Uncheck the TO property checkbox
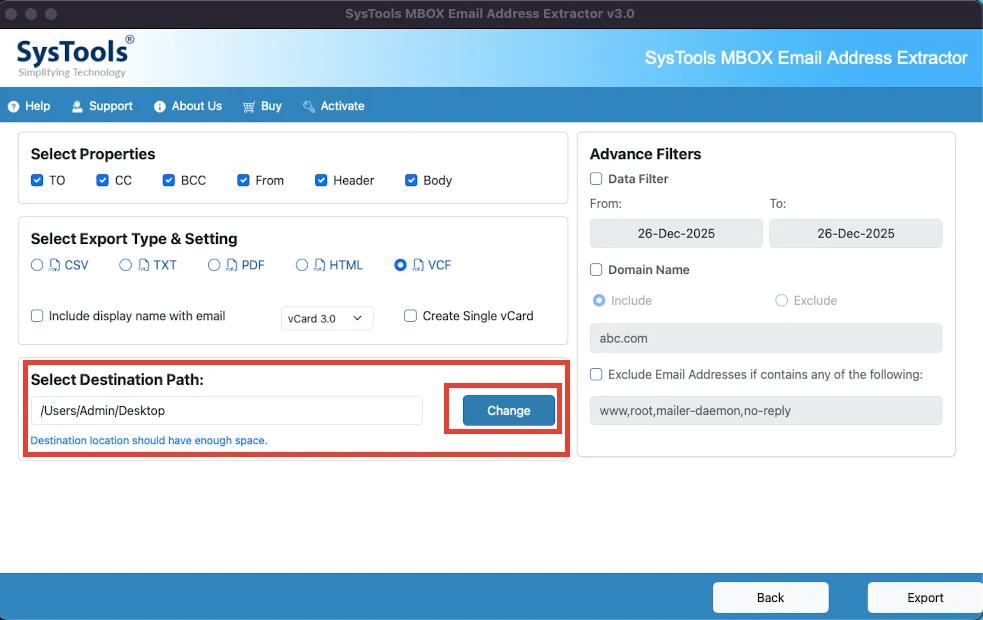The image size is (983, 620). pos(37,181)
